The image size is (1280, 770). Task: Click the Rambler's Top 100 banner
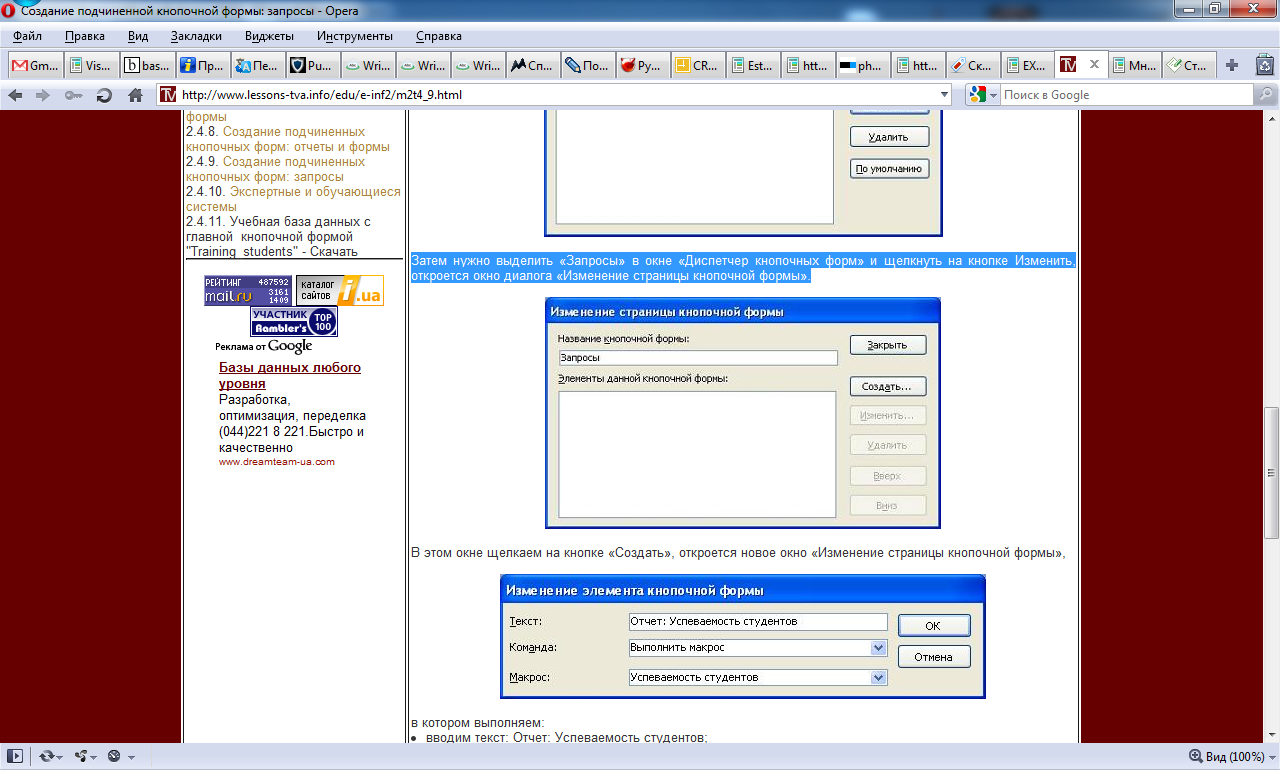point(294,321)
